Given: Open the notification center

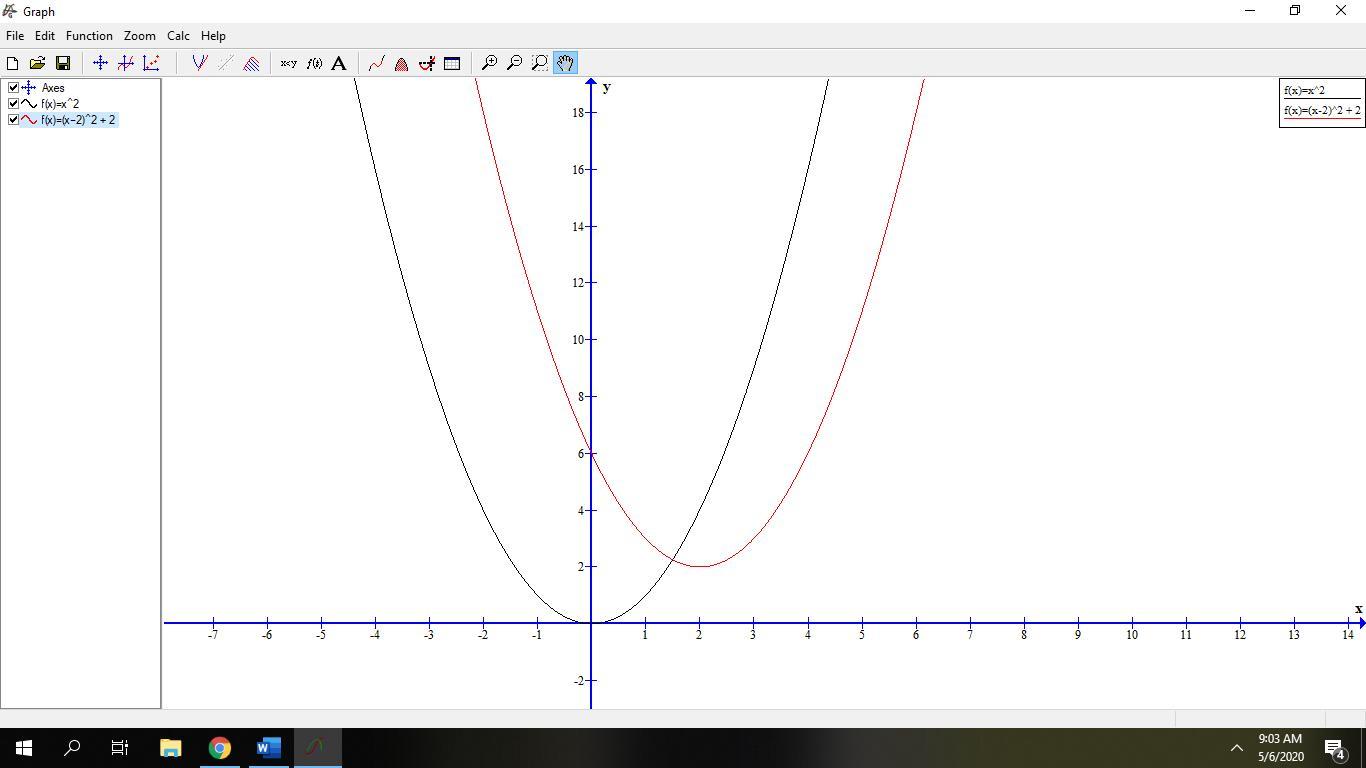Looking at the screenshot, I should click(x=1335, y=748).
